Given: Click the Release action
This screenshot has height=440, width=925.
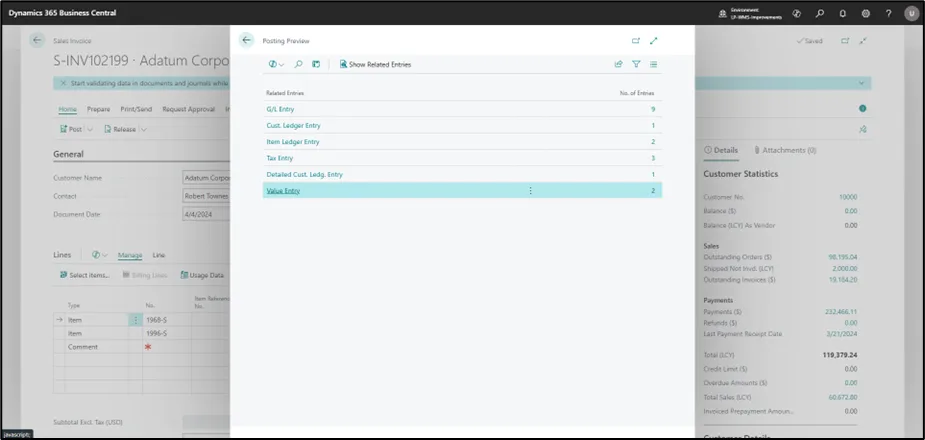Looking at the screenshot, I should [x=120, y=129].
